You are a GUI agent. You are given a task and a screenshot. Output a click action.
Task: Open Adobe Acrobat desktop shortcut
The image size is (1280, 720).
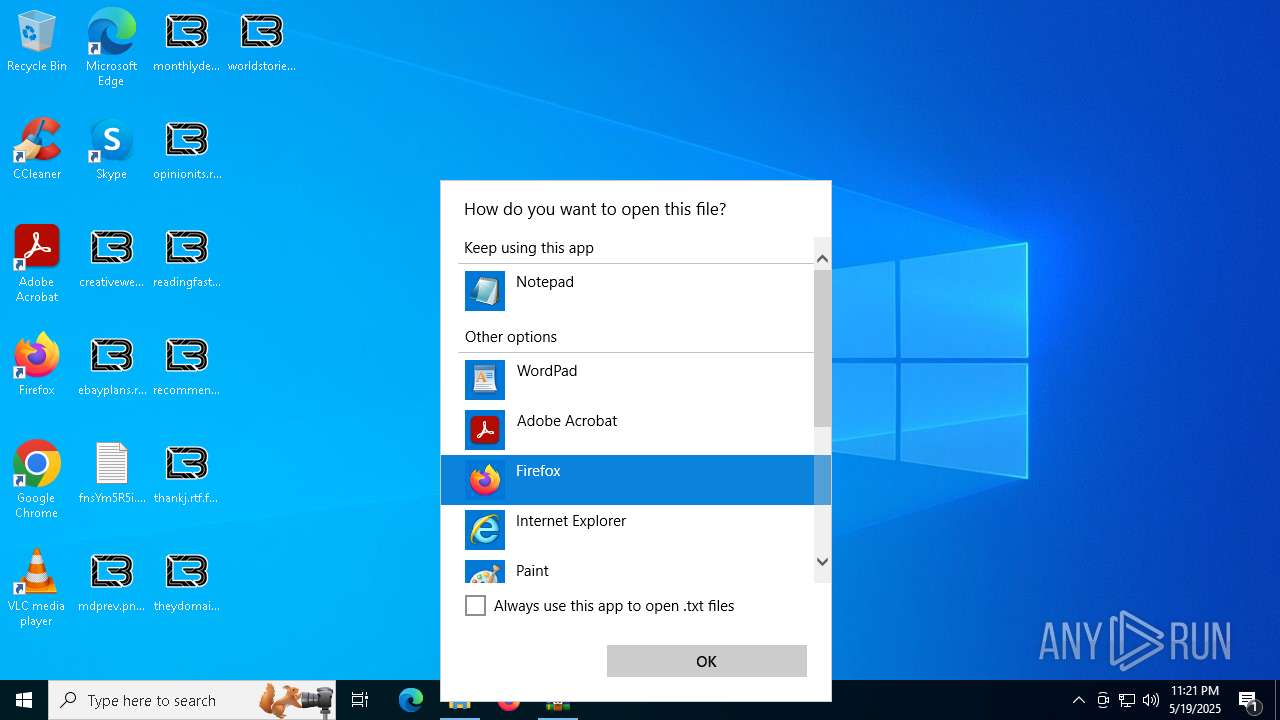point(37,265)
